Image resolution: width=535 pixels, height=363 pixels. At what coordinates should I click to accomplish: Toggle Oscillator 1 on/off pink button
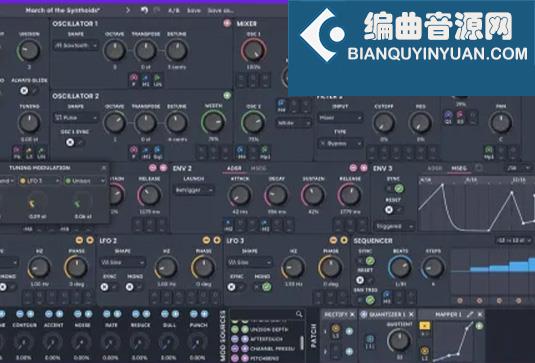tap(227, 23)
